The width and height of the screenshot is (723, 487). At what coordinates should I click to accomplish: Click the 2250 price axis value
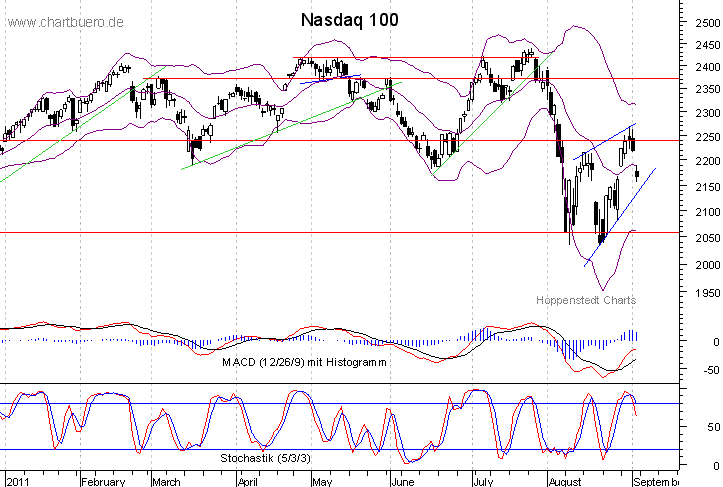[708, 137]
